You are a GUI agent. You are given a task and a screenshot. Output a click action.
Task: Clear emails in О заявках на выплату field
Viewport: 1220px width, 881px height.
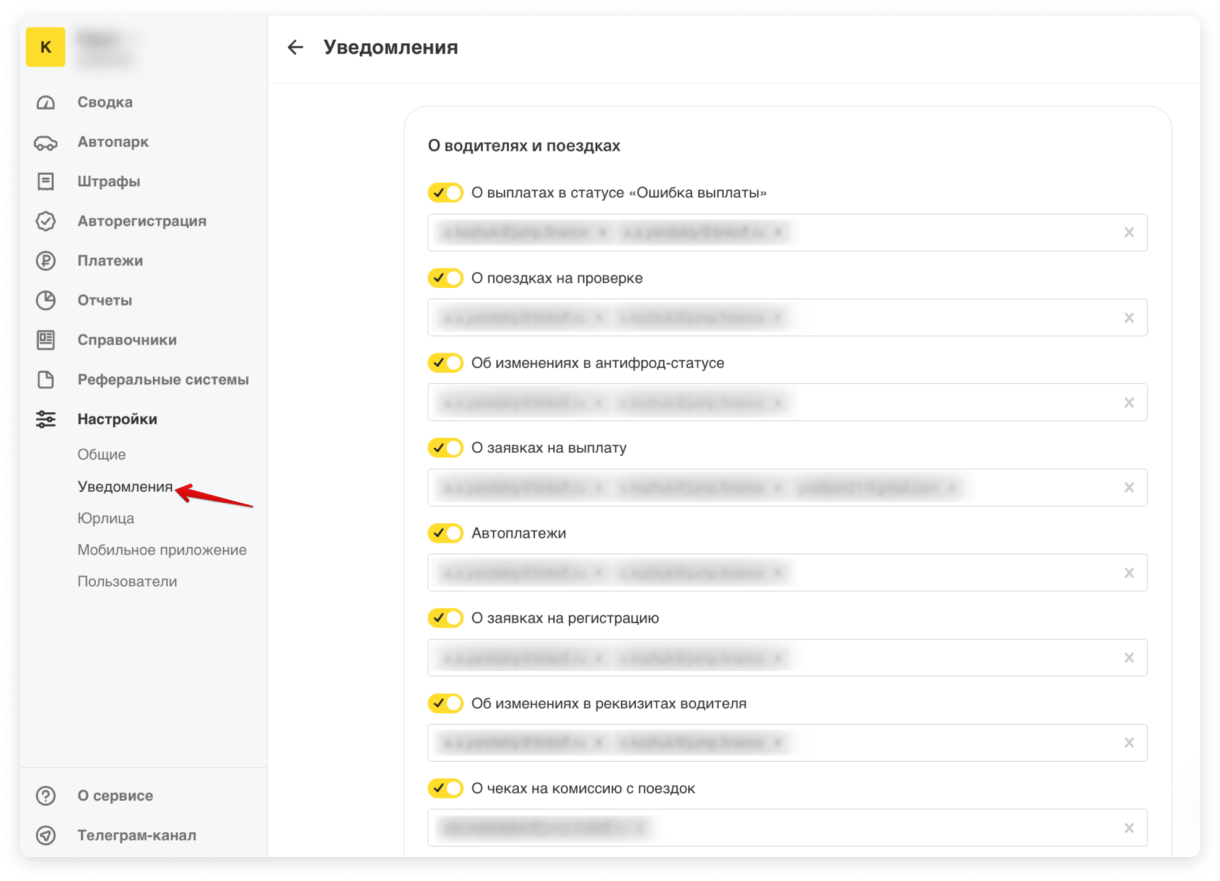(1129, 488)
